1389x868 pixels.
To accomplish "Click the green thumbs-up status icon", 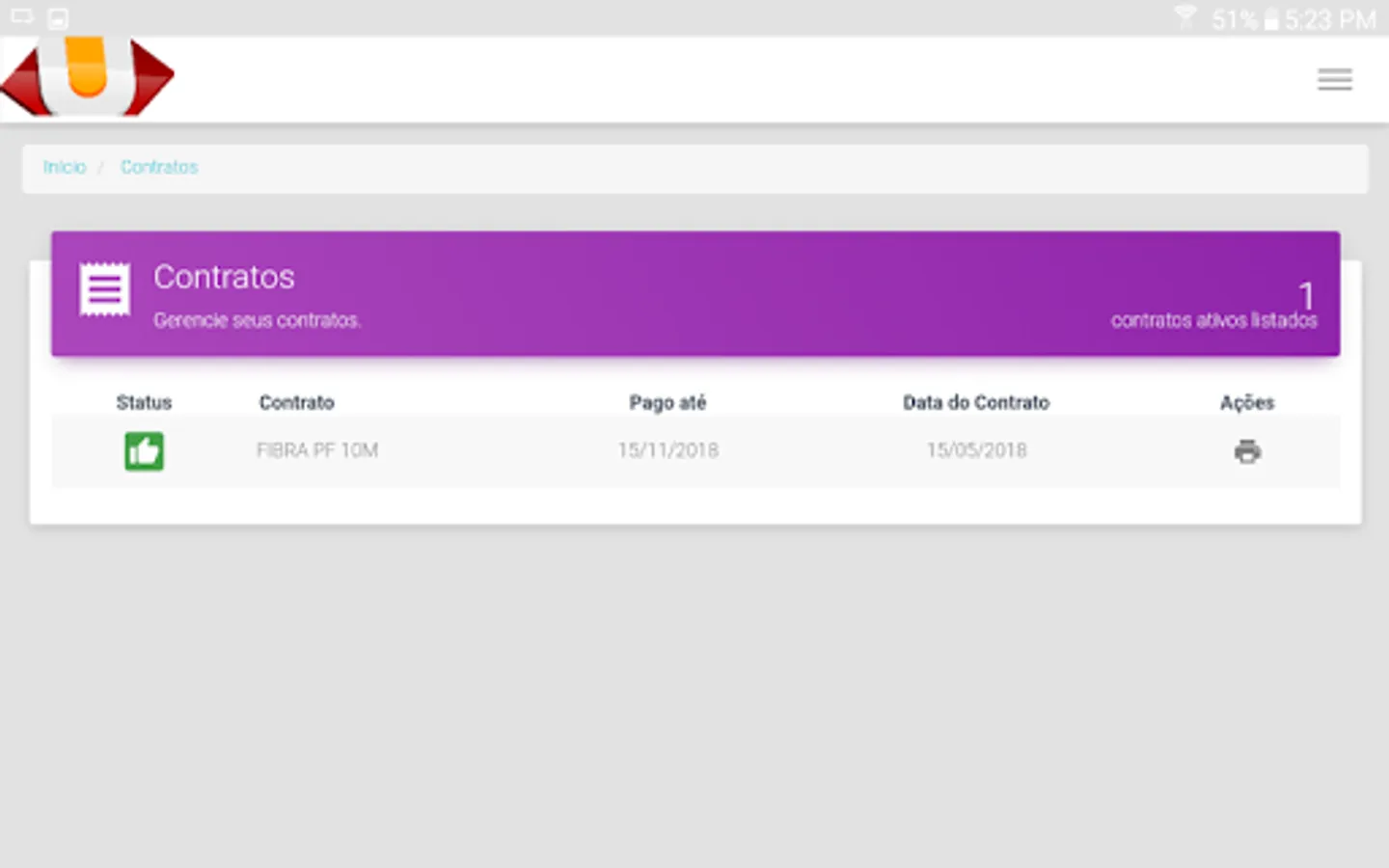I will [144, 451].
